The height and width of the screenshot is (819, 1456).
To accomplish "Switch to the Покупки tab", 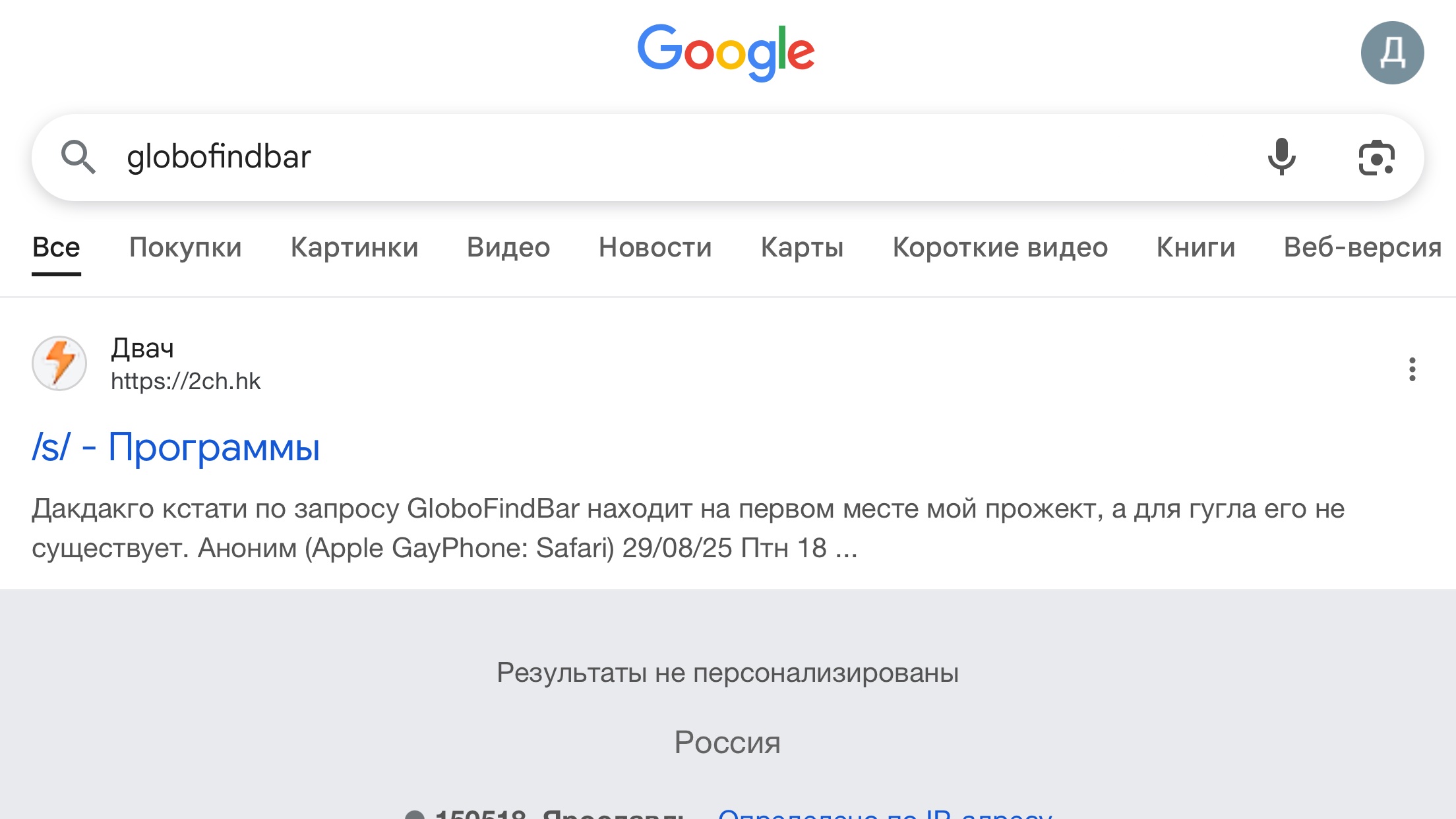I will pyautogui.click(x=185, y=247).
